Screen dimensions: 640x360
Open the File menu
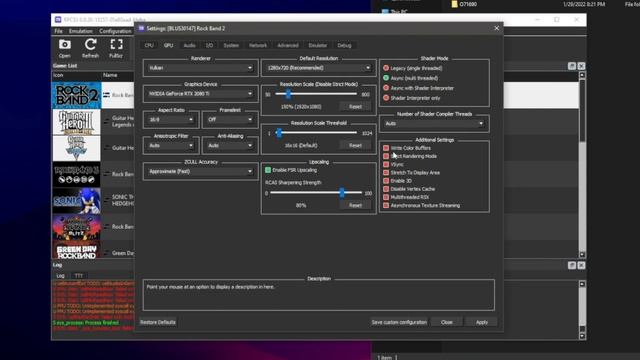coord(59,31)
